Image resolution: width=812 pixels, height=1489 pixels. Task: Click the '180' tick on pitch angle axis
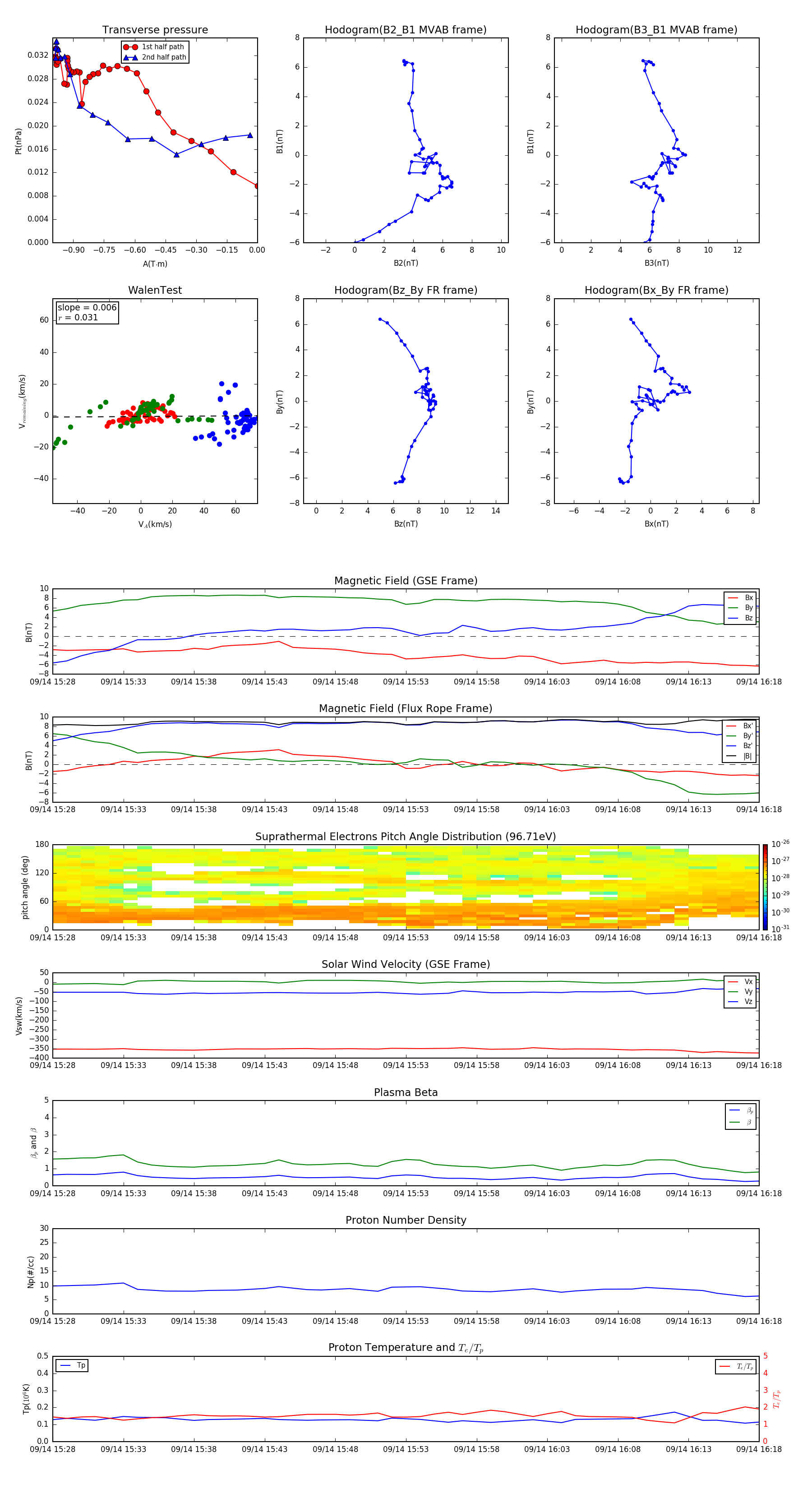(x=42, y=845)
